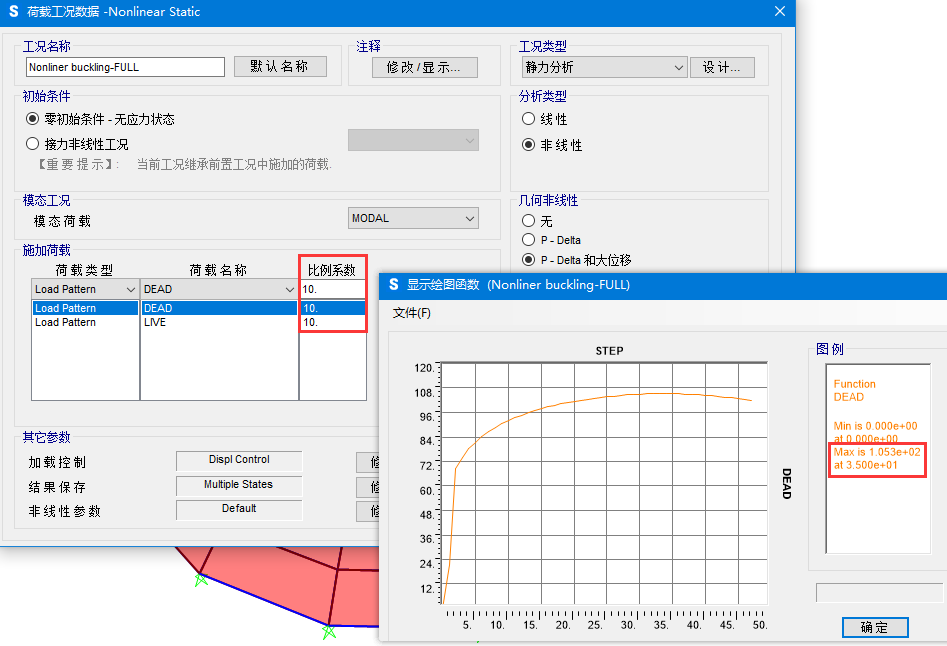Enable P - Delta with large displacement

click(529, 260)
